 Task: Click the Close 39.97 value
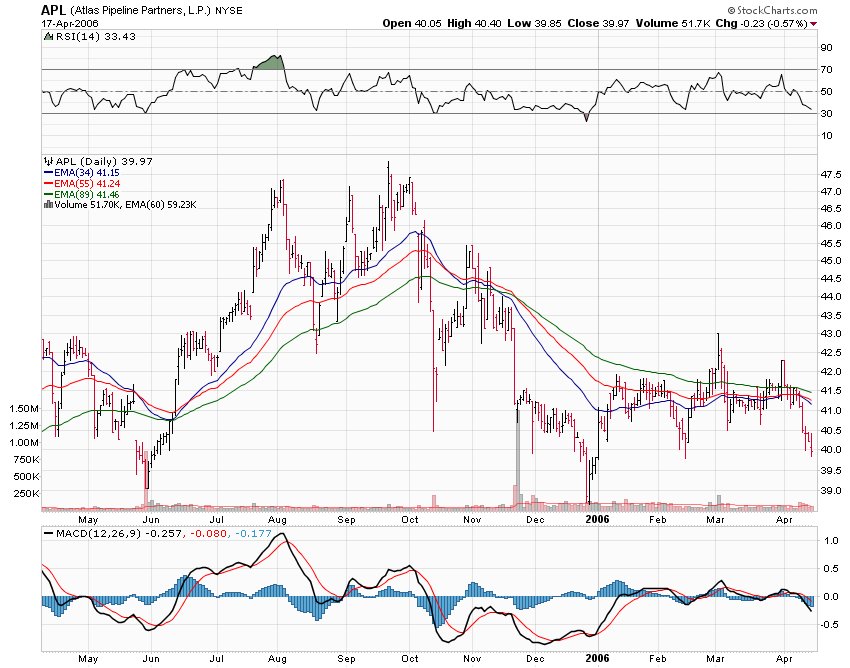(598, 23)
